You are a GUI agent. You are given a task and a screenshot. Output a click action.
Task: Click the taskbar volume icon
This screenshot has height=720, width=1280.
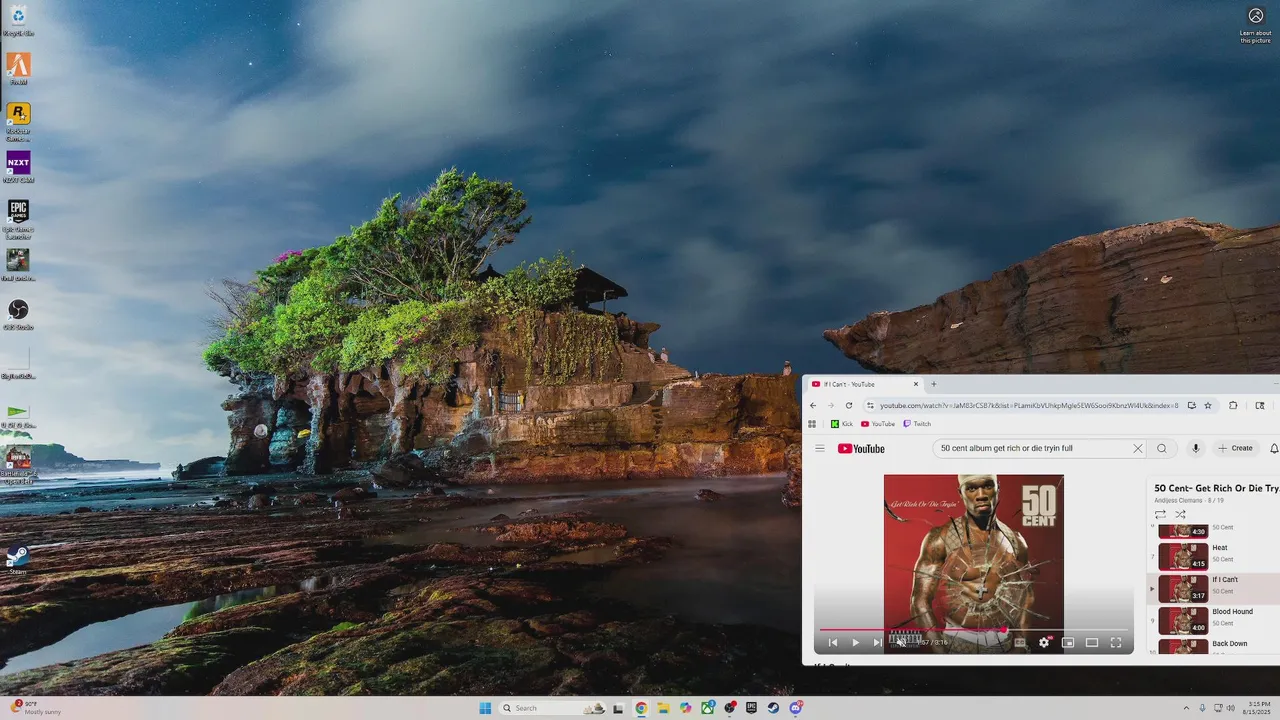[x=1230, y=708]
